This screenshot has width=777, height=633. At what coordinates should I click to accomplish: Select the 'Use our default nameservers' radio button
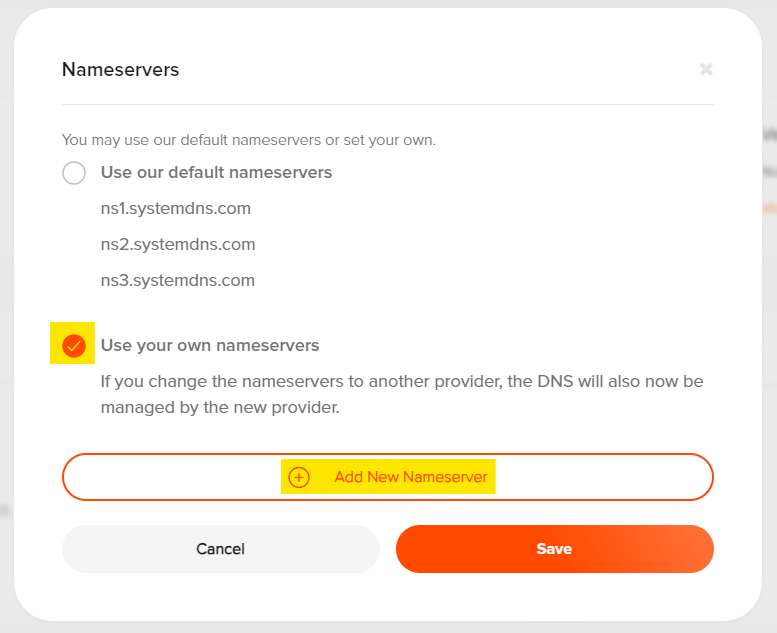click(74, 173)
